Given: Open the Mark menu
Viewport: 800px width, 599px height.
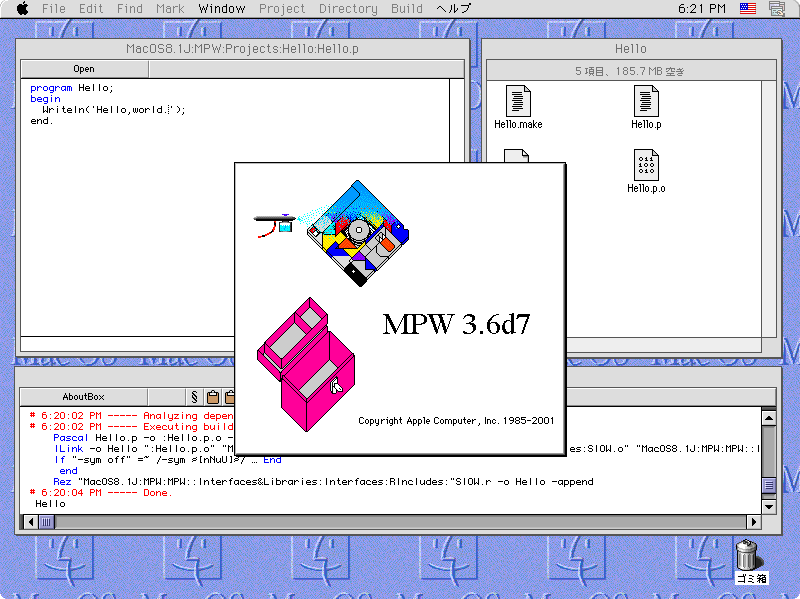Looking at the screenshot, I should pos(170,9).
